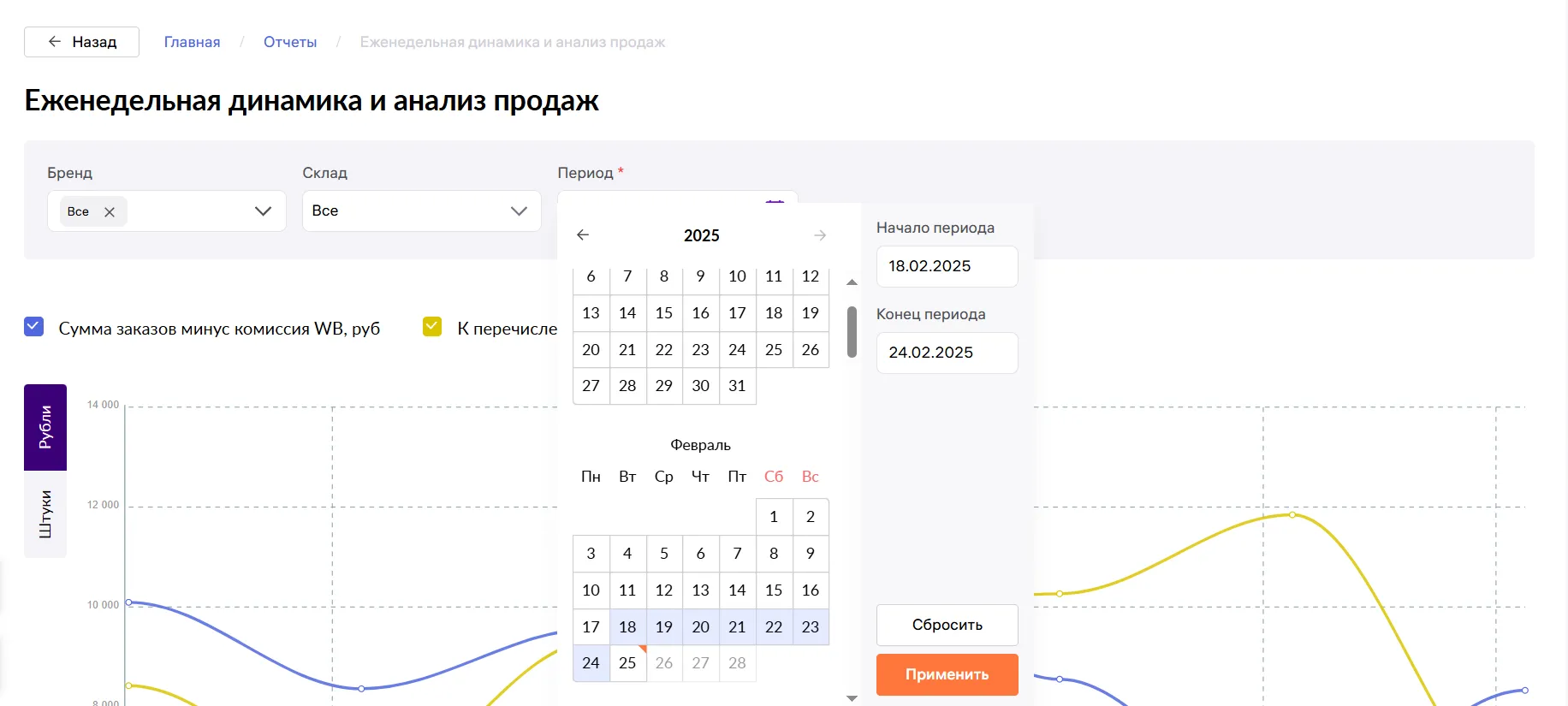This screenshot has width=1568, height=706.
Task: Select February 25 in the calendar
Action: pos(627,663)
